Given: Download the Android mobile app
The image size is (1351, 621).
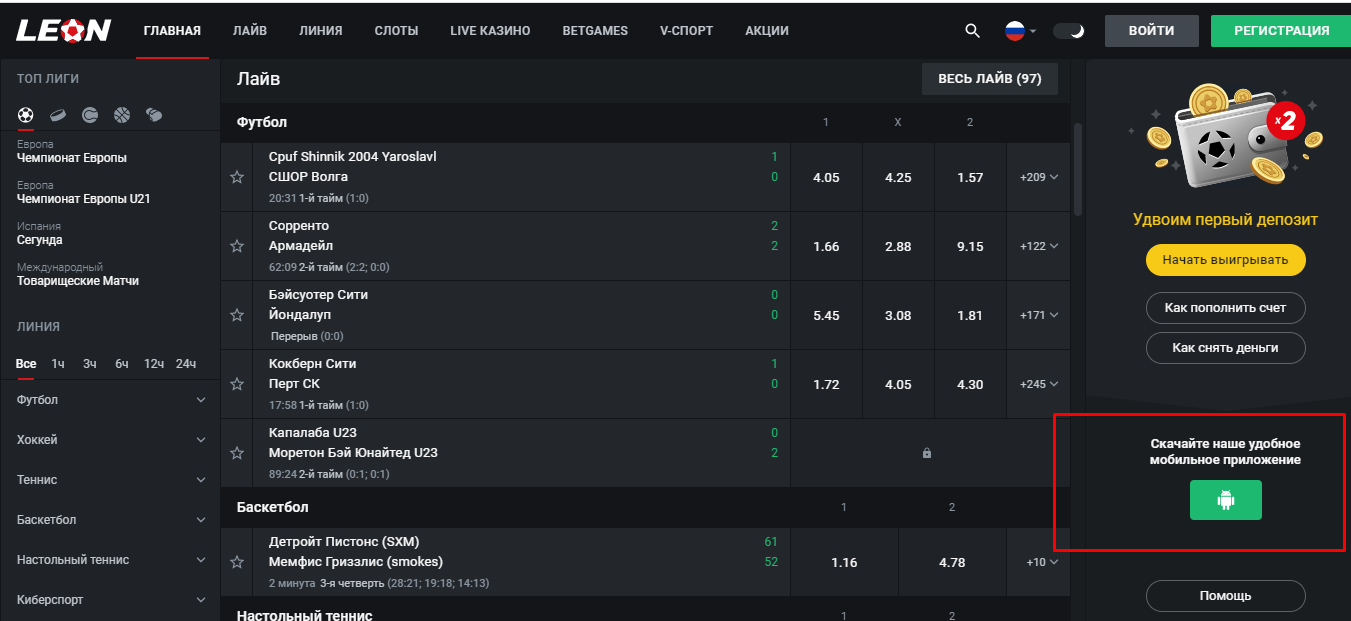Looking at the screenshot, I should [1226, 500].
